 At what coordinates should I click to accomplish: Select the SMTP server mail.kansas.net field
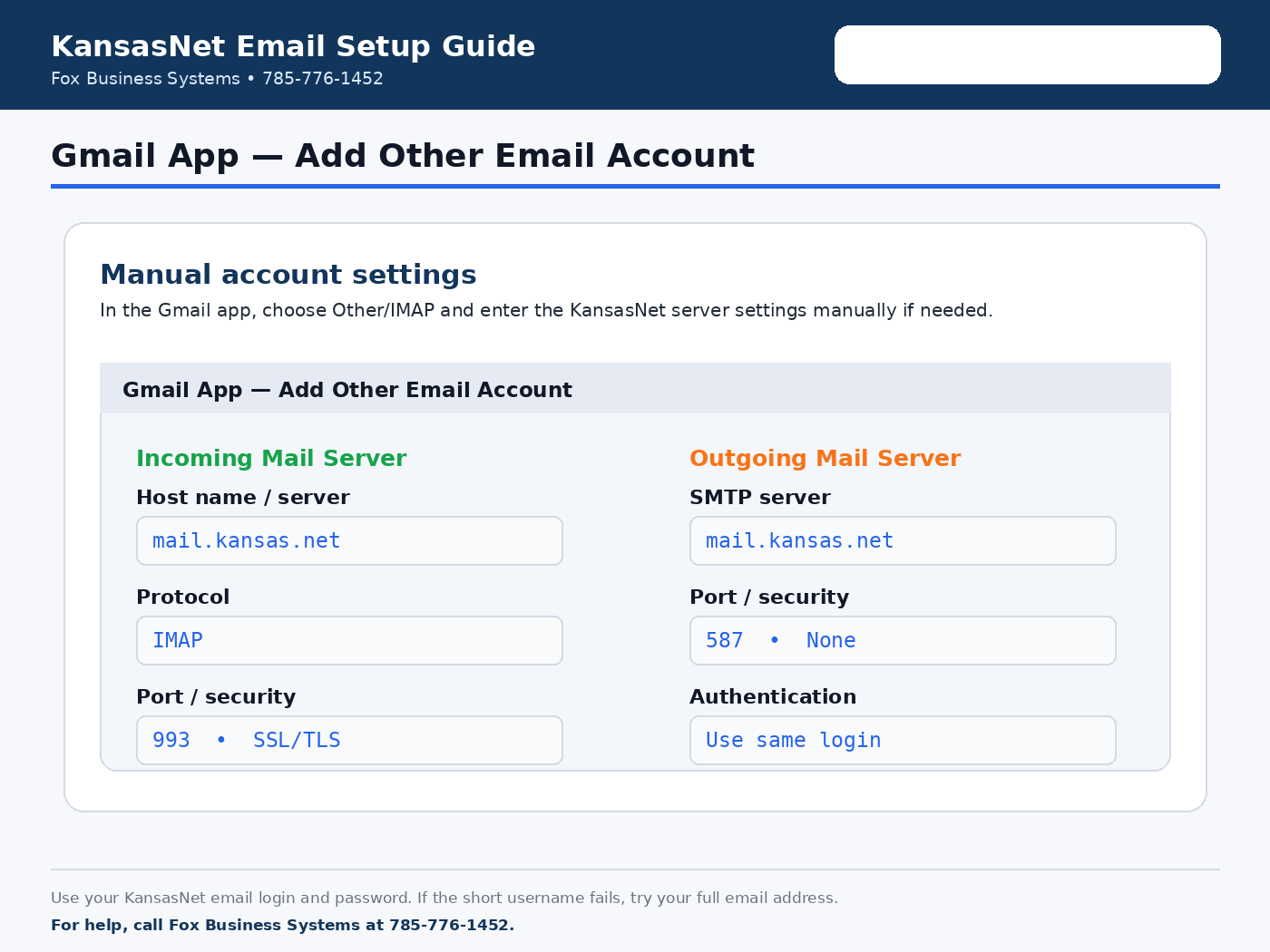pos(903,540)
